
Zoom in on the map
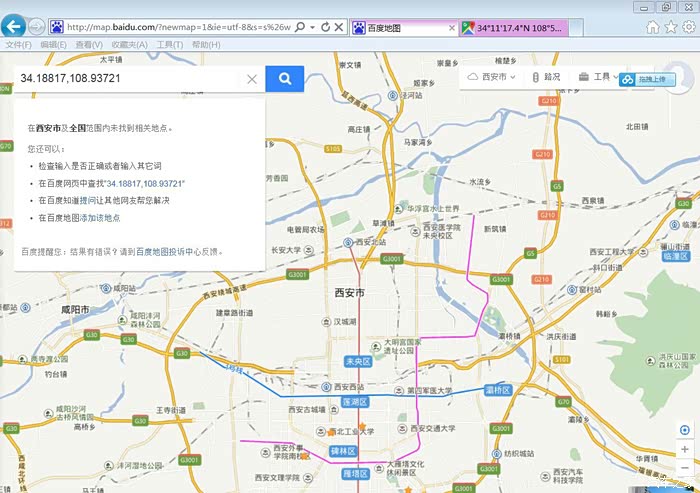click(x=684, y=449)
